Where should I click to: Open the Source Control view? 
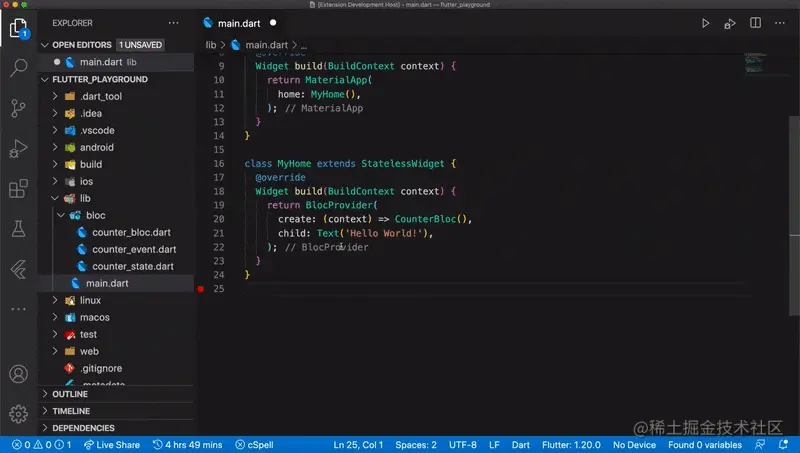pos(18,108)
